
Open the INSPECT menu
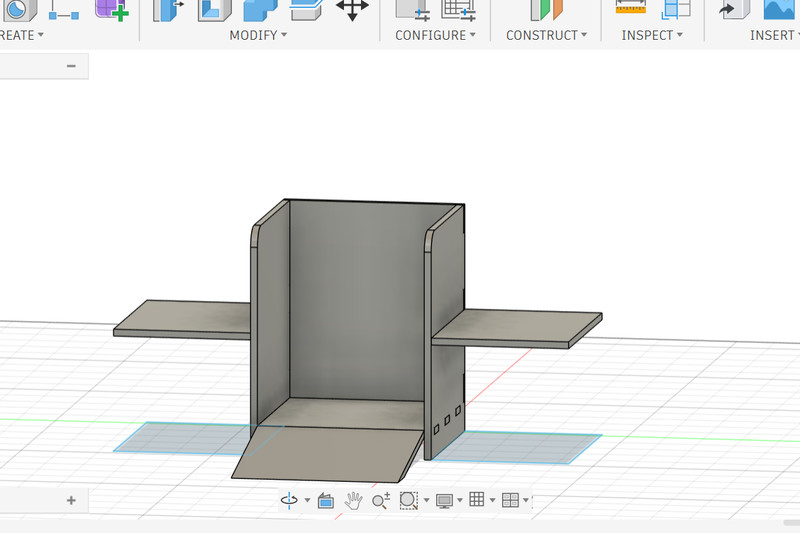(652, 35)
